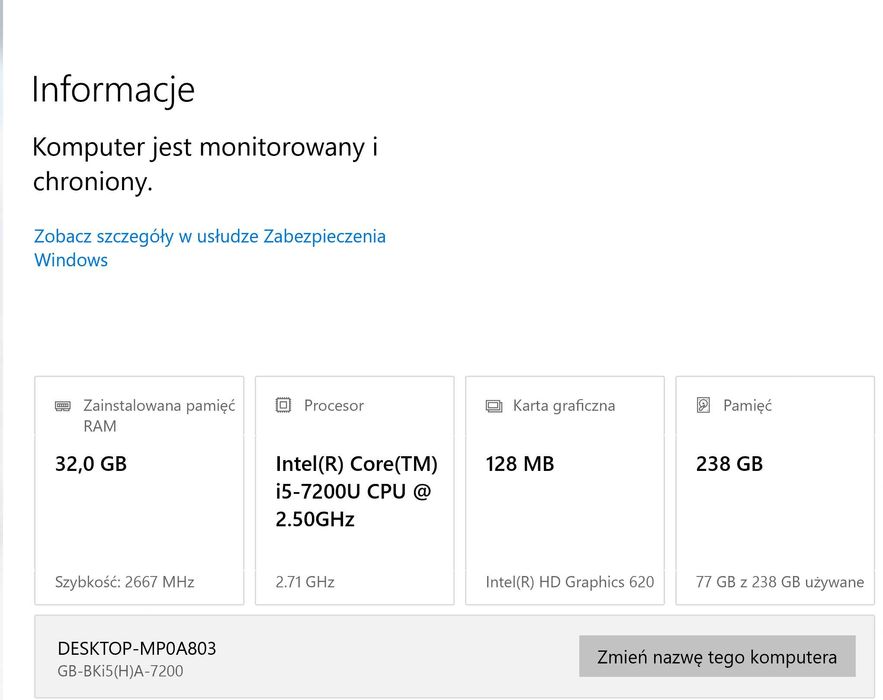Click the Intel Core i5-7200U processor name

356,491
